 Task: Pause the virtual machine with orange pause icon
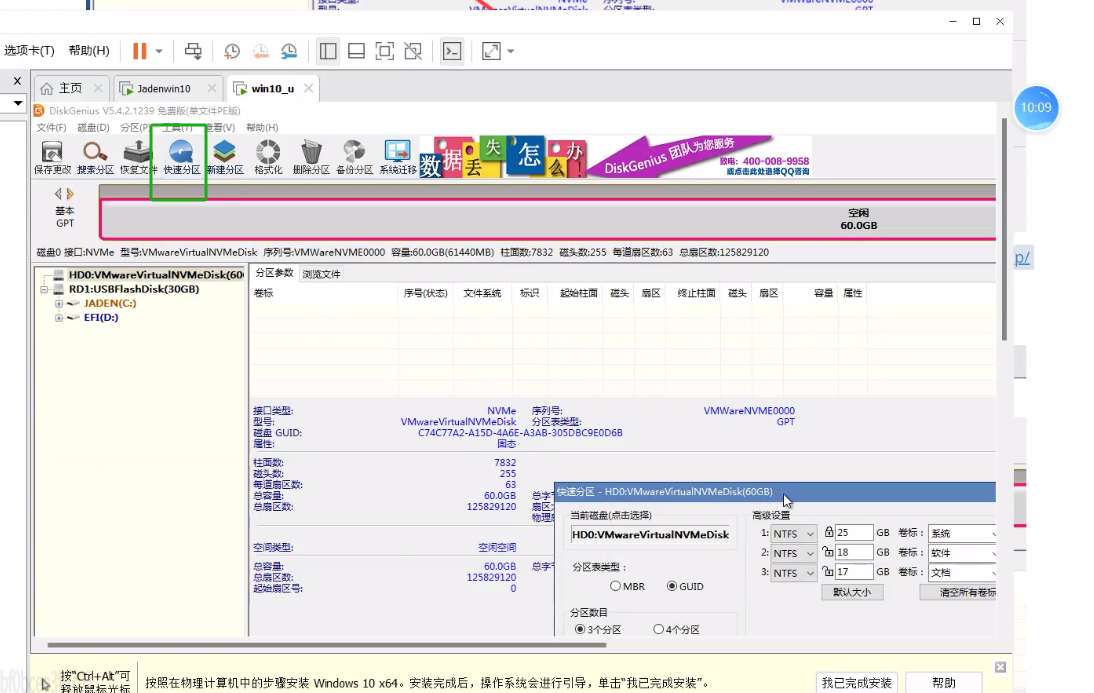pos(140,51)
